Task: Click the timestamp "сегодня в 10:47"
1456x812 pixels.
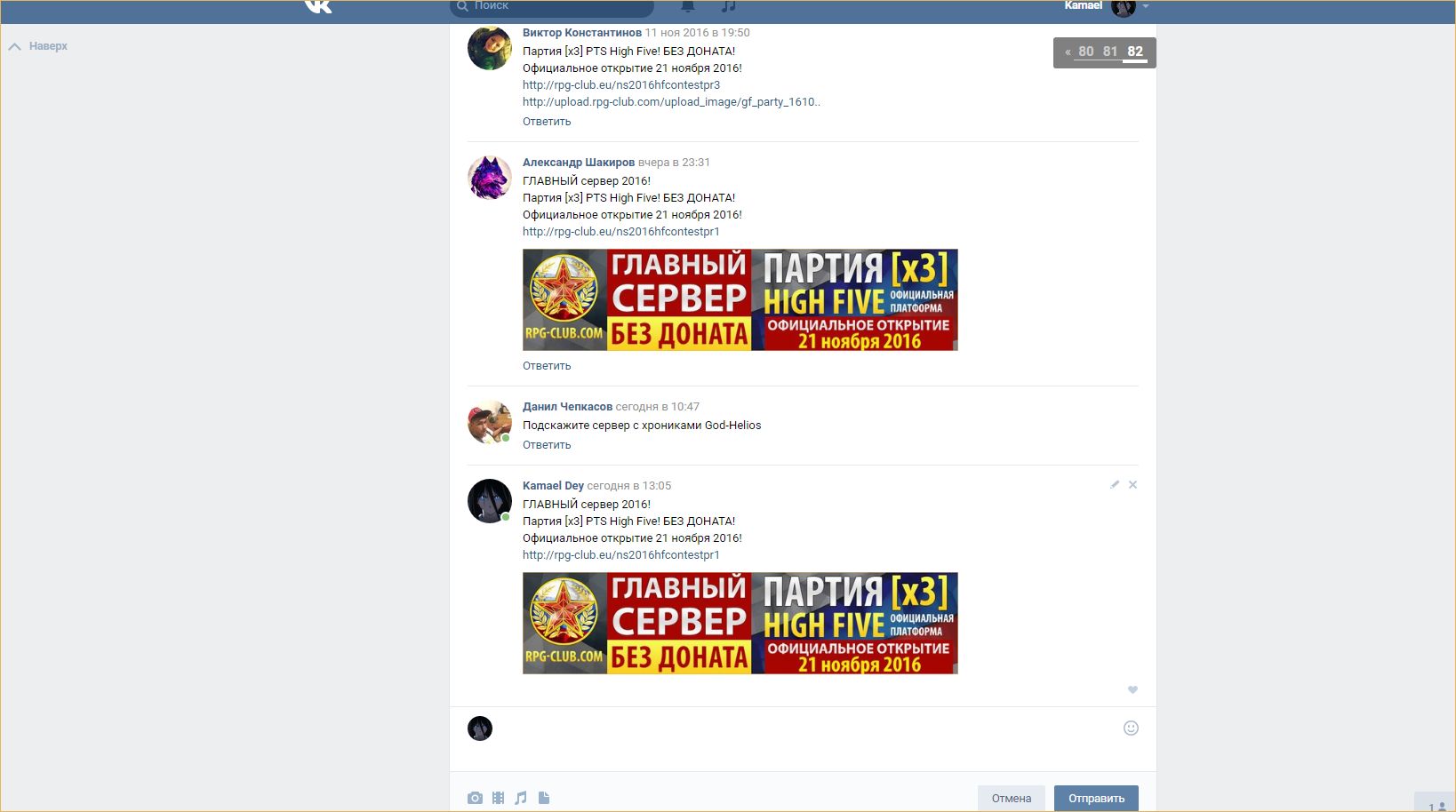Action: (658, 407)
